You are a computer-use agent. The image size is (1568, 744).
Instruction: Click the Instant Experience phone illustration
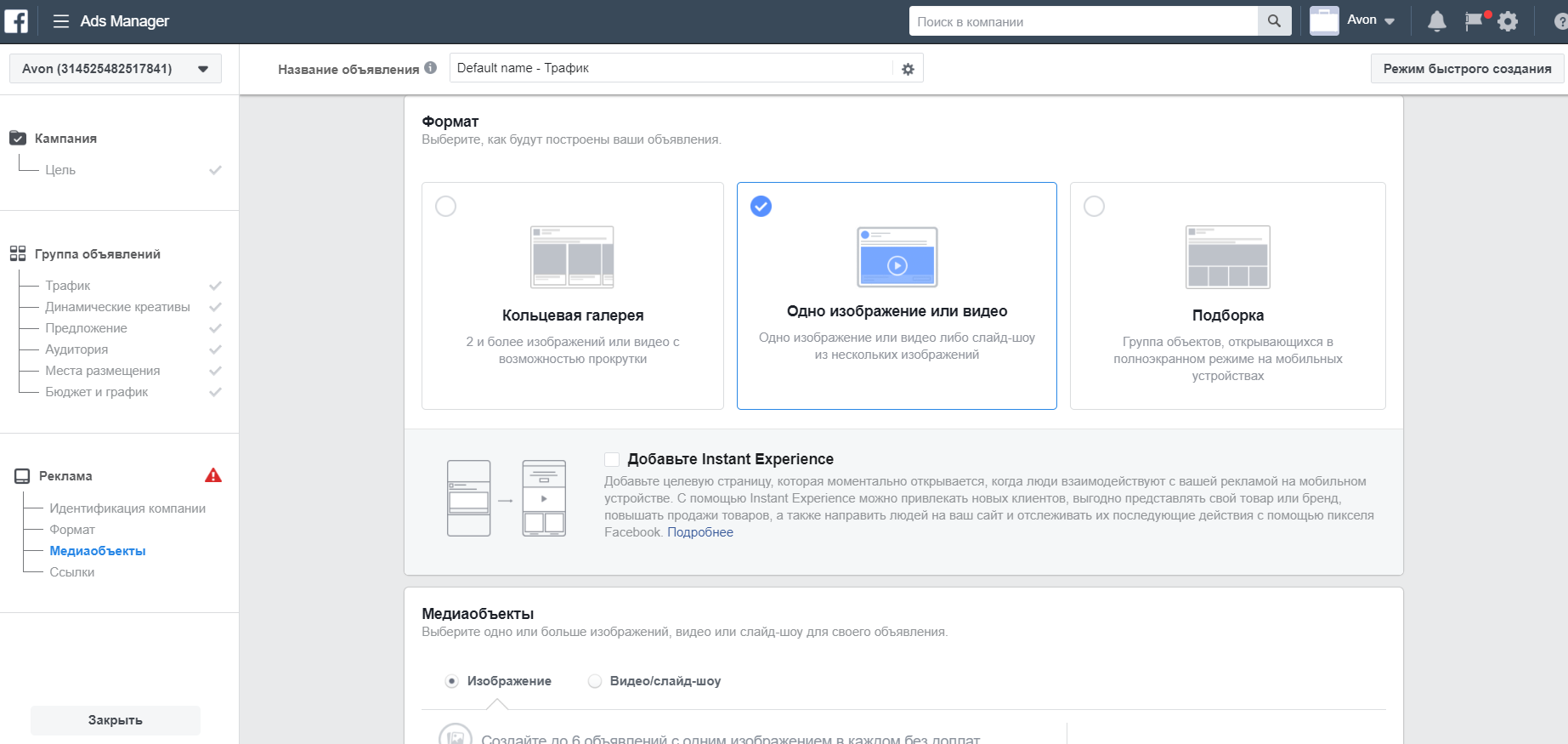(x=507, y=498)
